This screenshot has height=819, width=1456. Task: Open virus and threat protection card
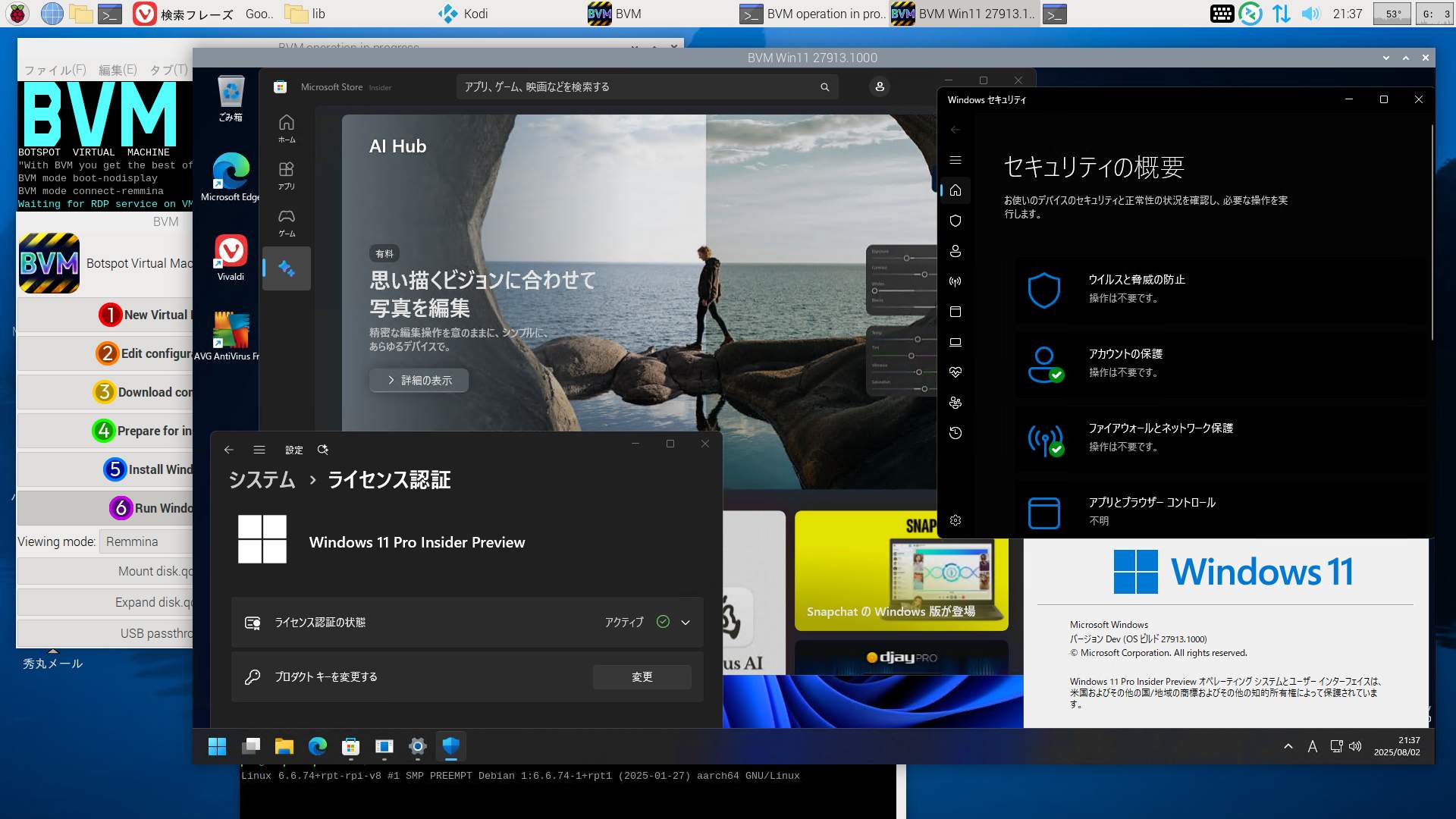(x=1221, y=290)
